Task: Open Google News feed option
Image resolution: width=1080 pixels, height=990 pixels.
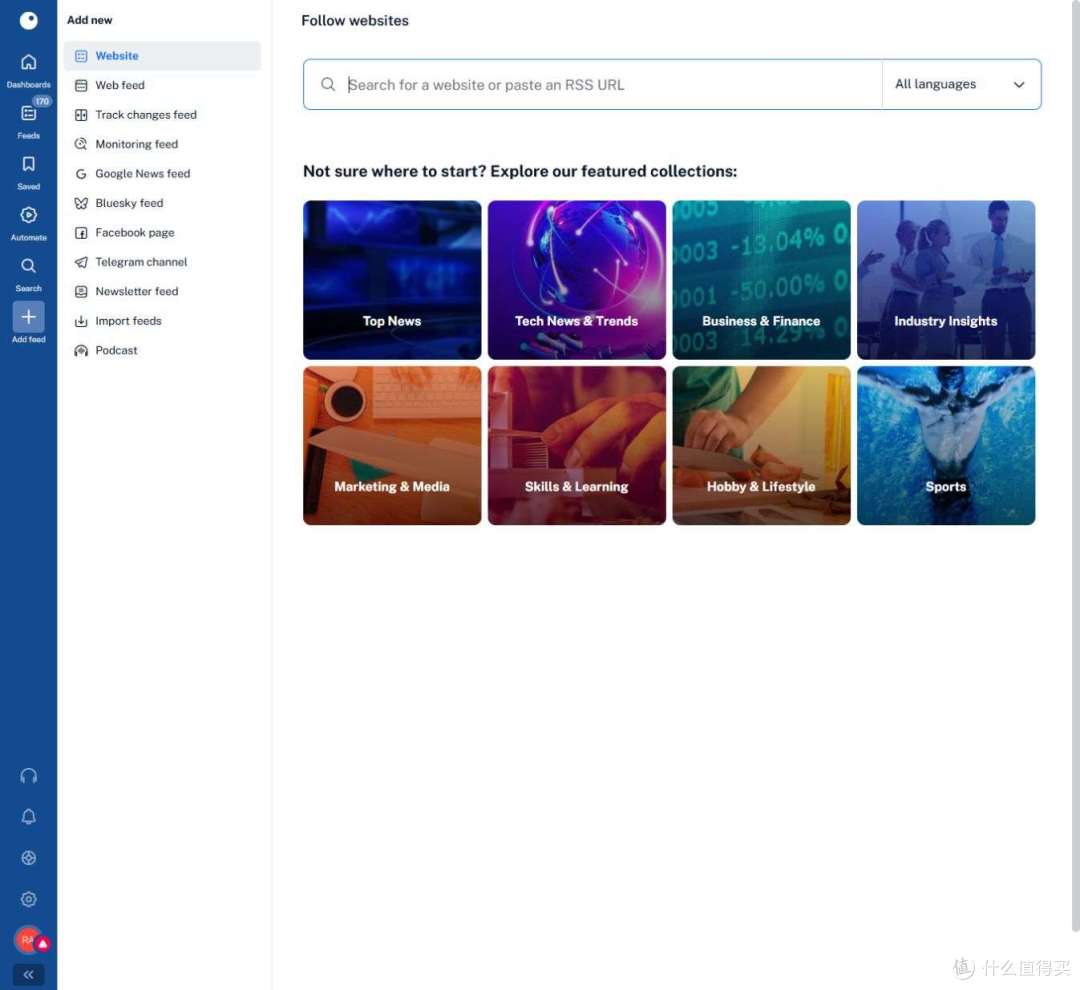Action: coord(162,174)
